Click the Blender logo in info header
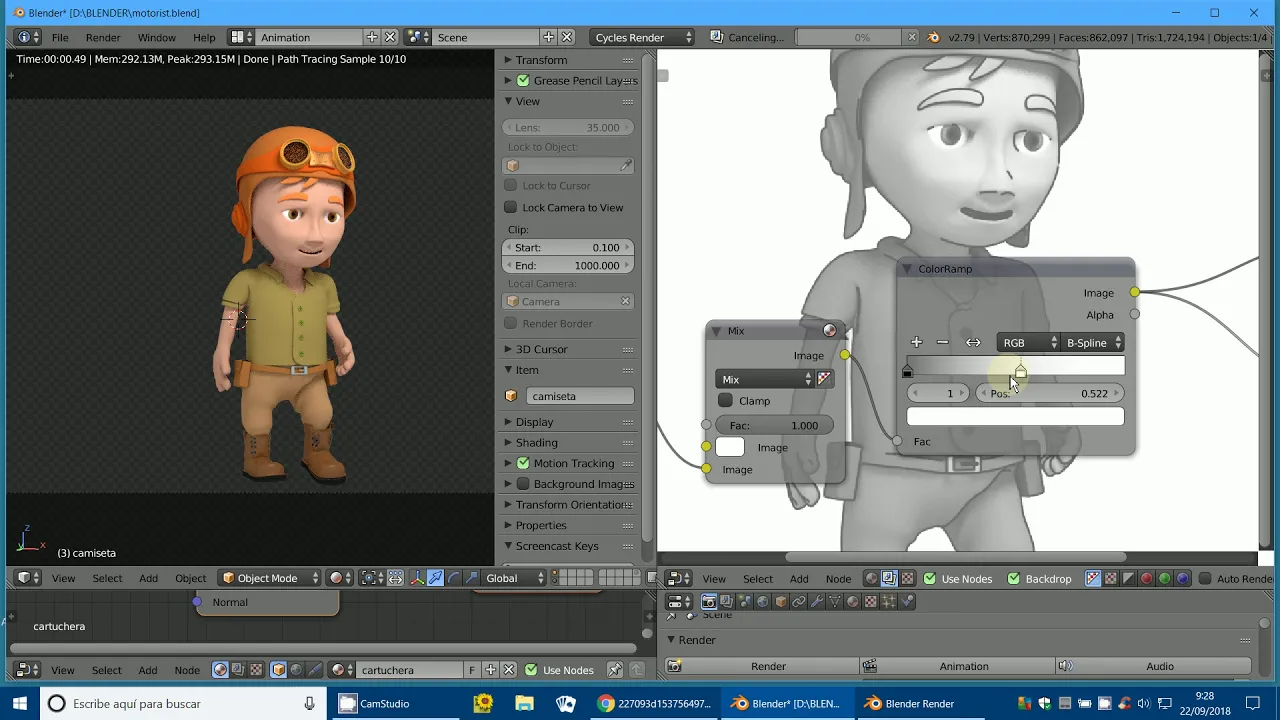This screenshot has height=720, width=1280. tap(934, 37)
